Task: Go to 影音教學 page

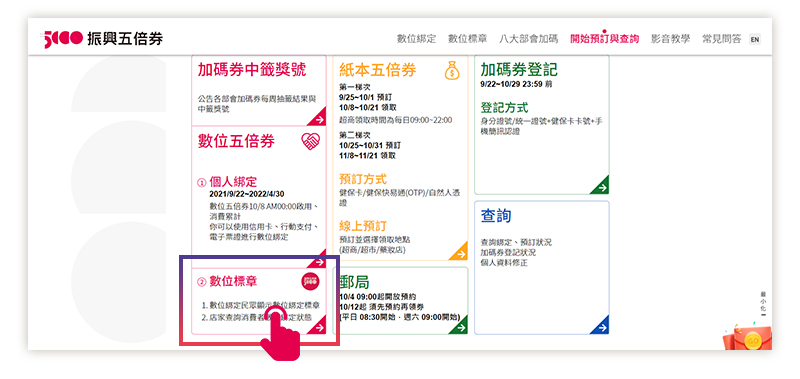Action: pos(670,39)
